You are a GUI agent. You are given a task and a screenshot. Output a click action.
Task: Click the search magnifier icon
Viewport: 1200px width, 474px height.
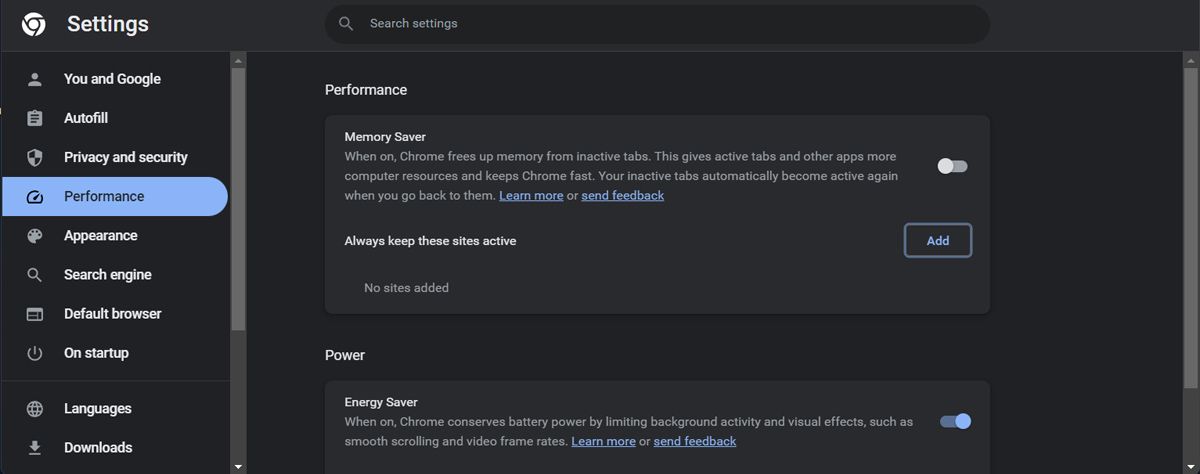coord(346,23)
